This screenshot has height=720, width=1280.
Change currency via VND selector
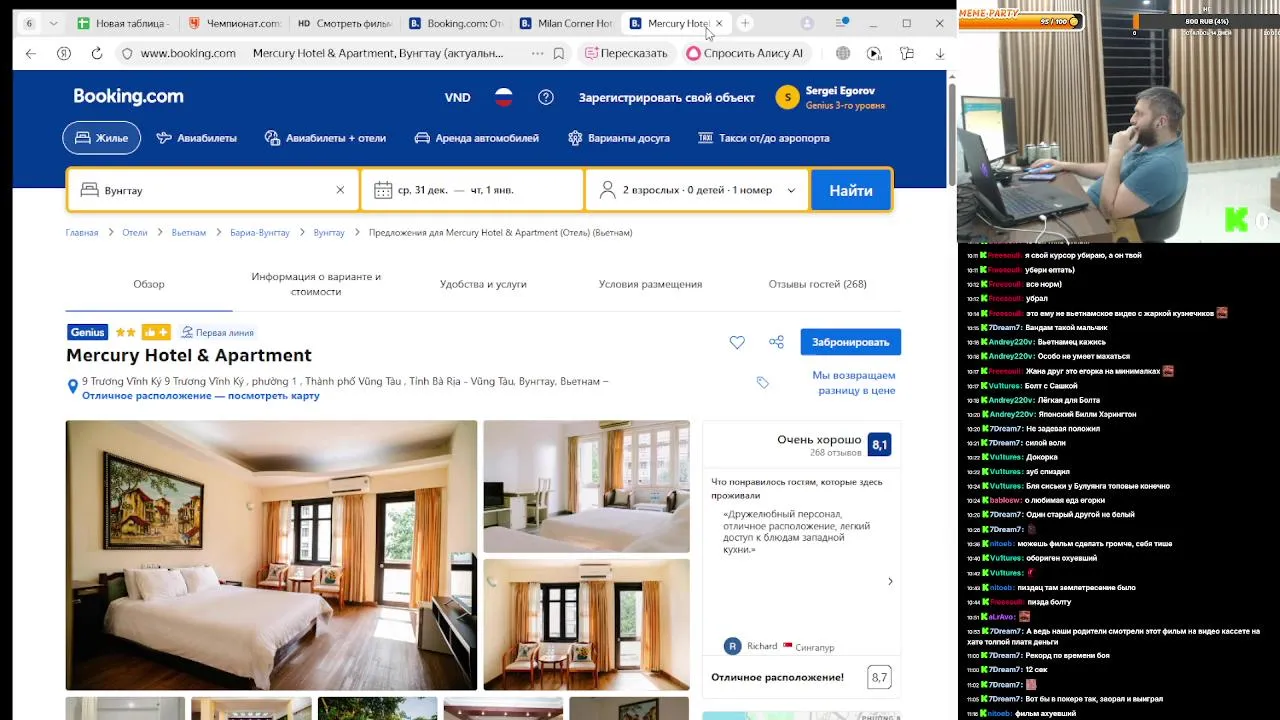click(457, 97)
